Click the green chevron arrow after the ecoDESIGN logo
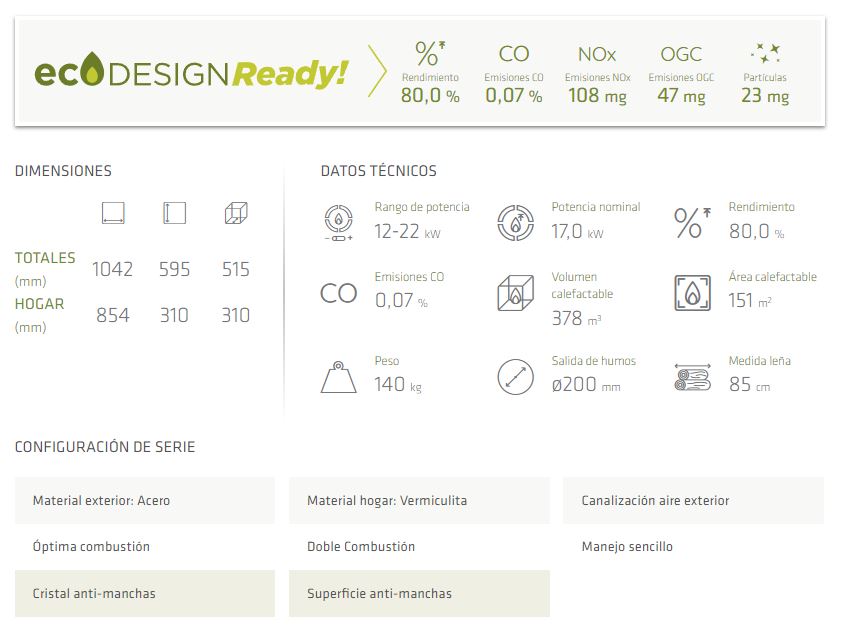Image resolution: width=847 pixels, height=627 pixels. coord(378,71)
